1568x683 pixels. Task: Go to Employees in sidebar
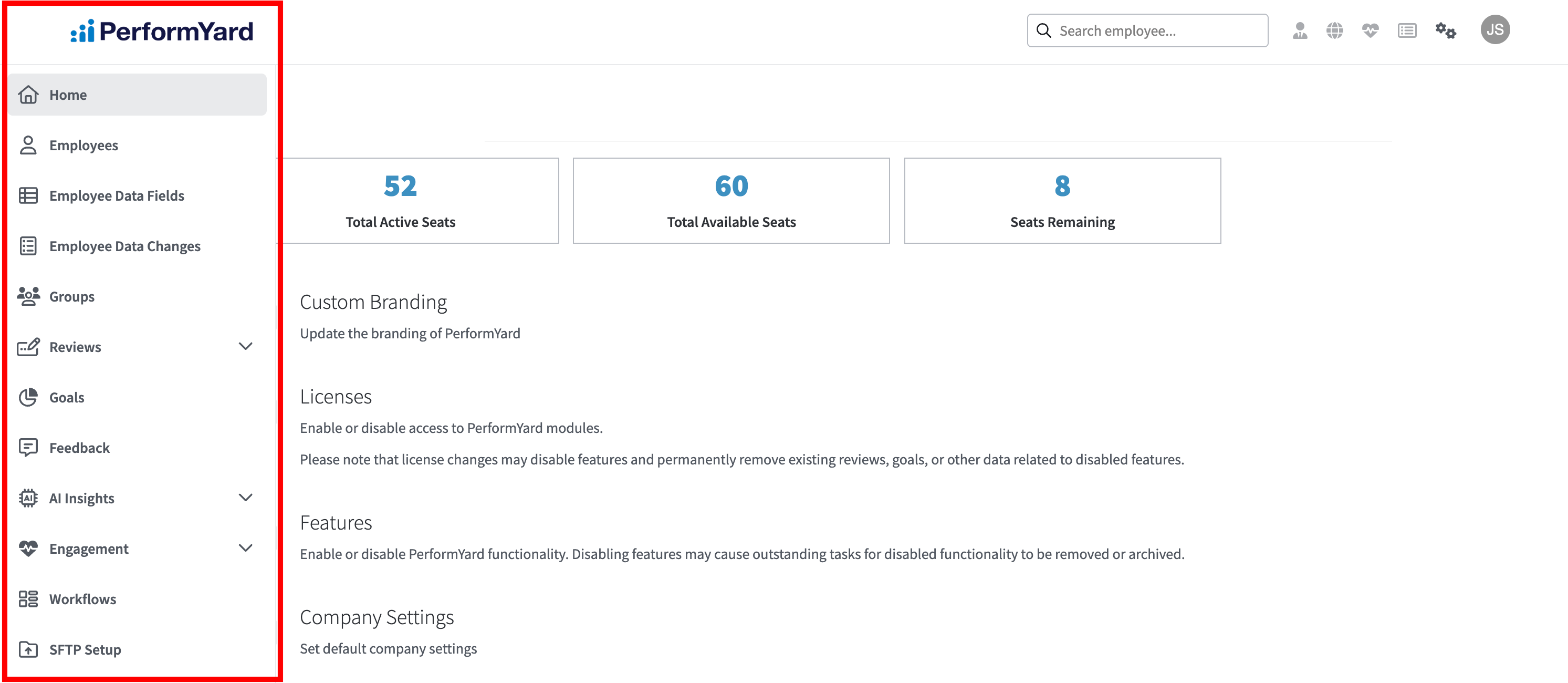[83, 146]
